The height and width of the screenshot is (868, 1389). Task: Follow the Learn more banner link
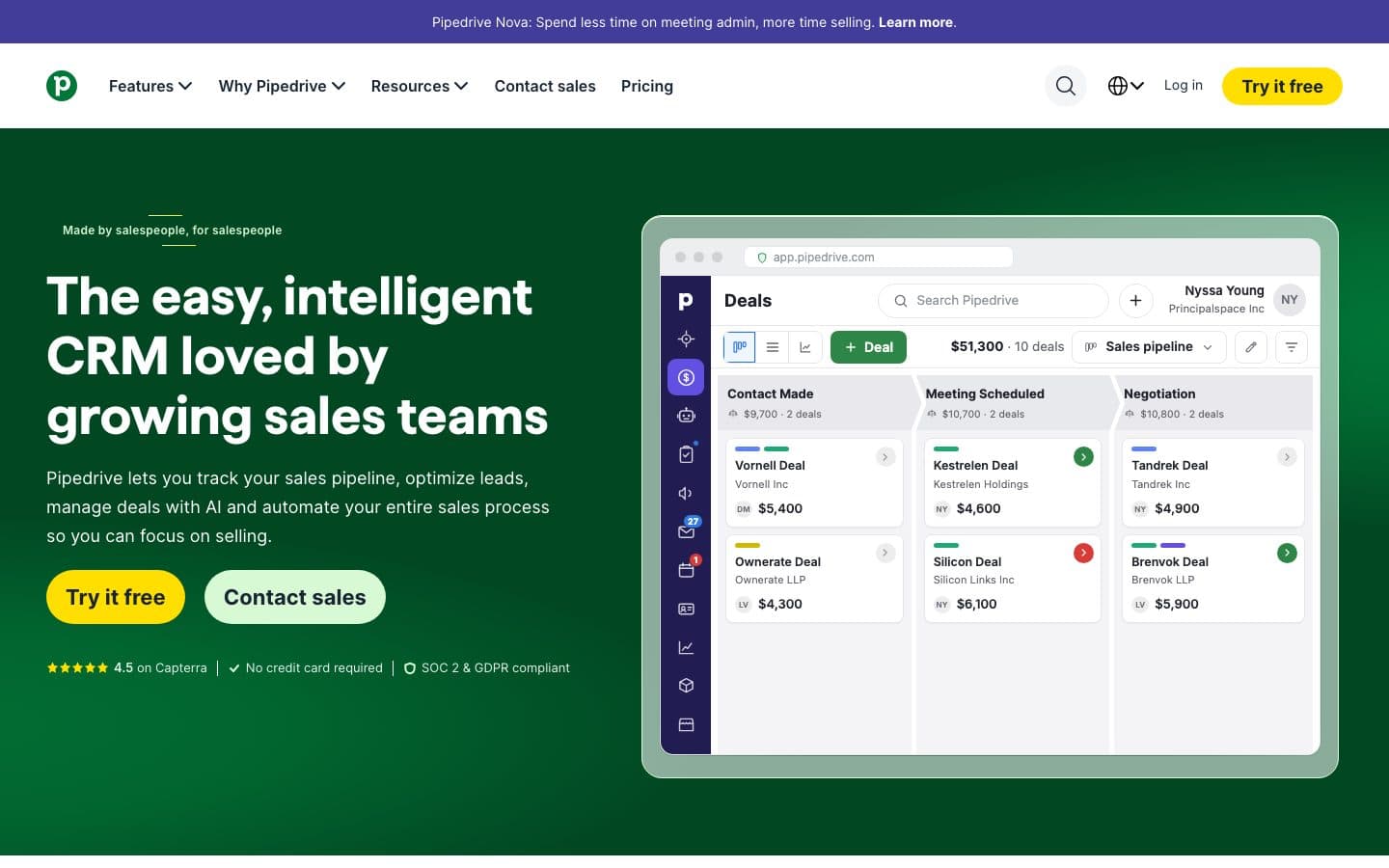point(915,22)
